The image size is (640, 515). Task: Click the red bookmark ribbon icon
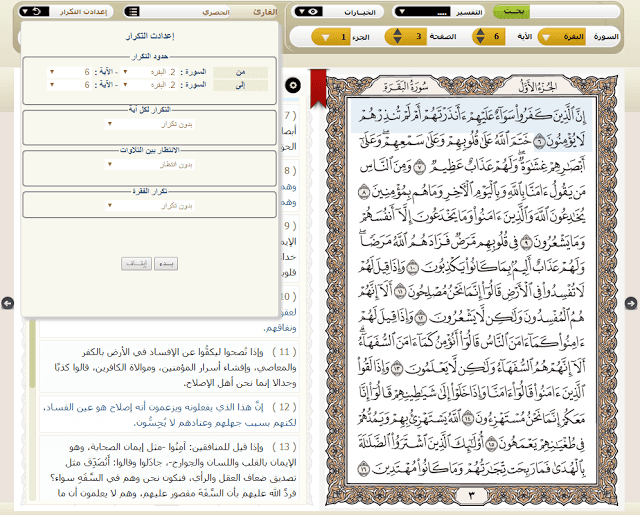[318, 88]
